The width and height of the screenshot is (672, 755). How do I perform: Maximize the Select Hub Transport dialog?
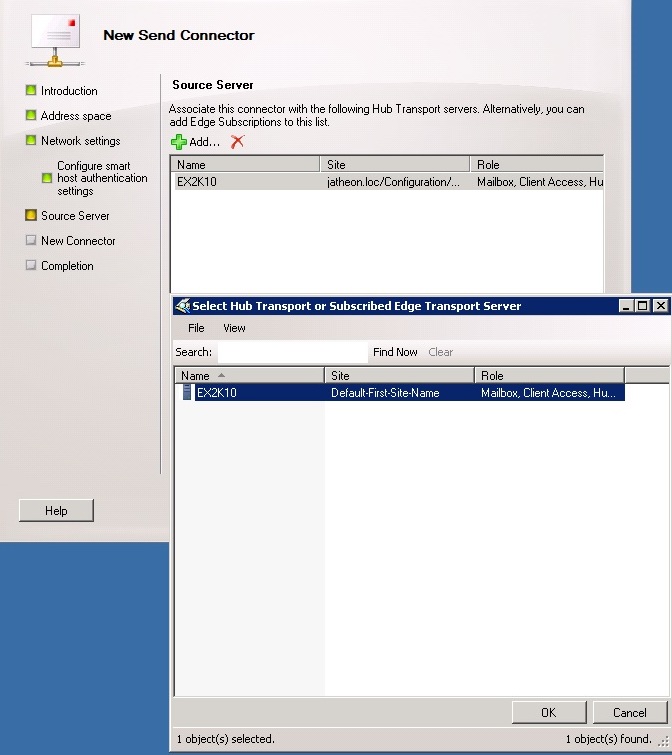[643, 306]
